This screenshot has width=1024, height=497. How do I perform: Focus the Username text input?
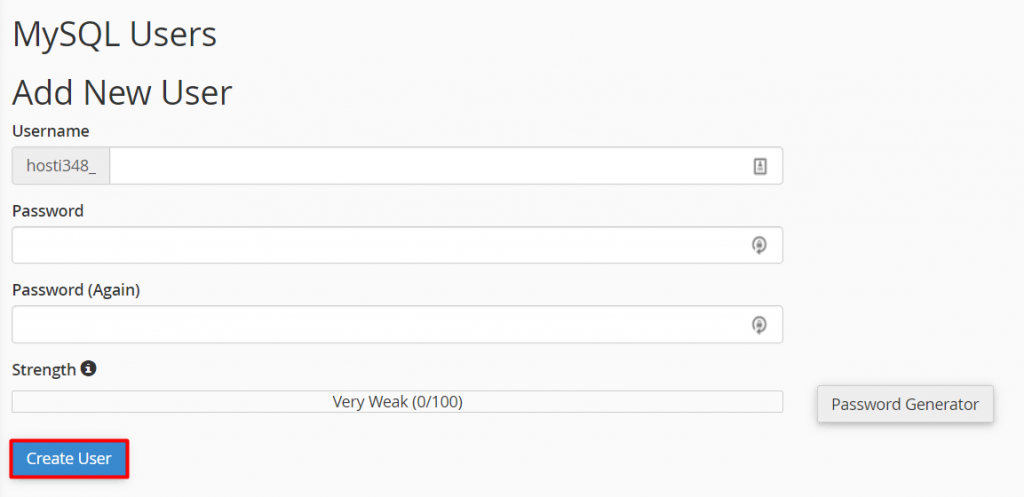tap(430, 167)
